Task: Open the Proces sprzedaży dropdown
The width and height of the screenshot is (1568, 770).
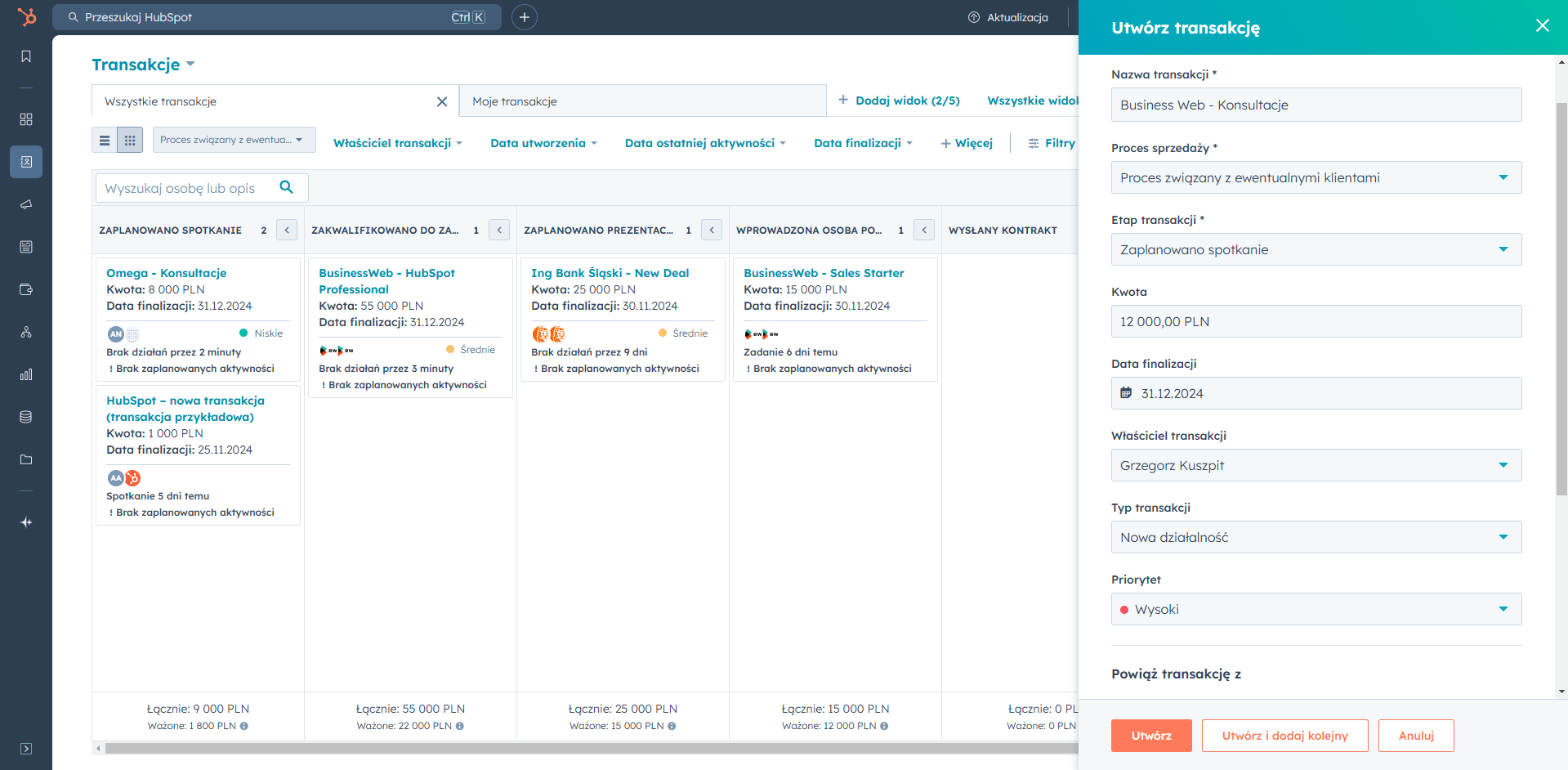Action: coord(1316,177)
